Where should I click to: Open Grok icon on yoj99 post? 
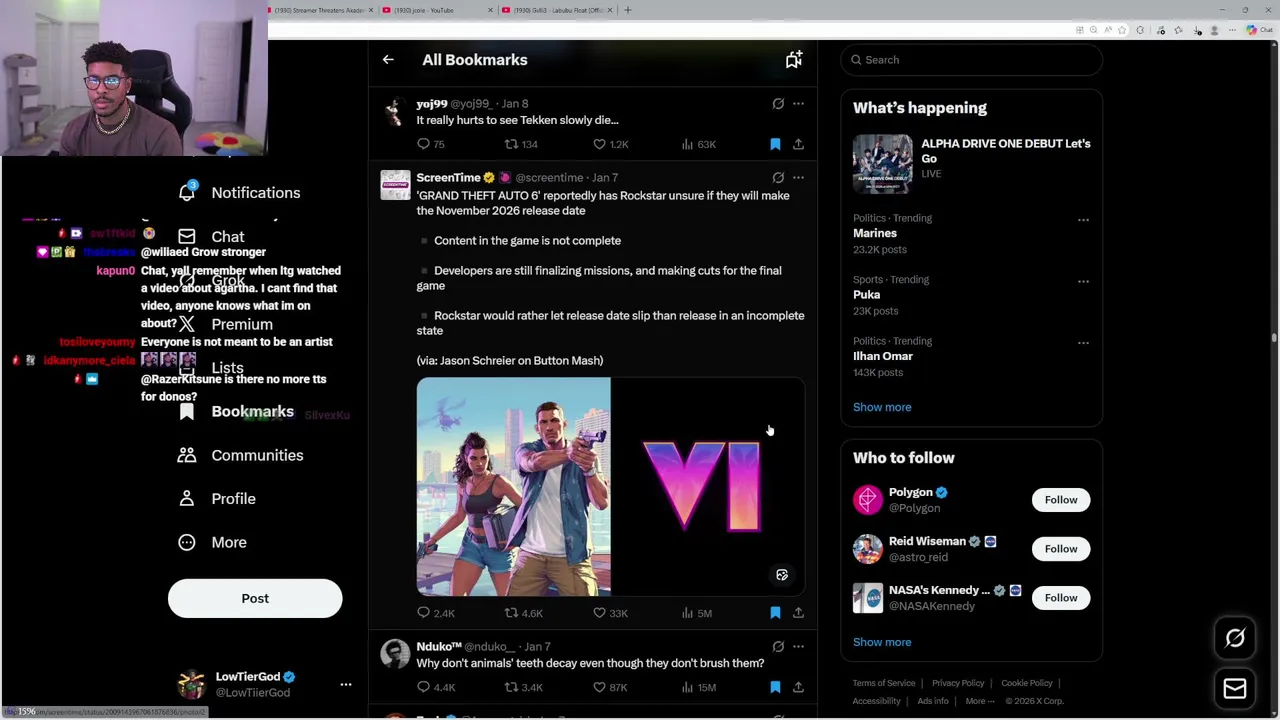(778, 104)
